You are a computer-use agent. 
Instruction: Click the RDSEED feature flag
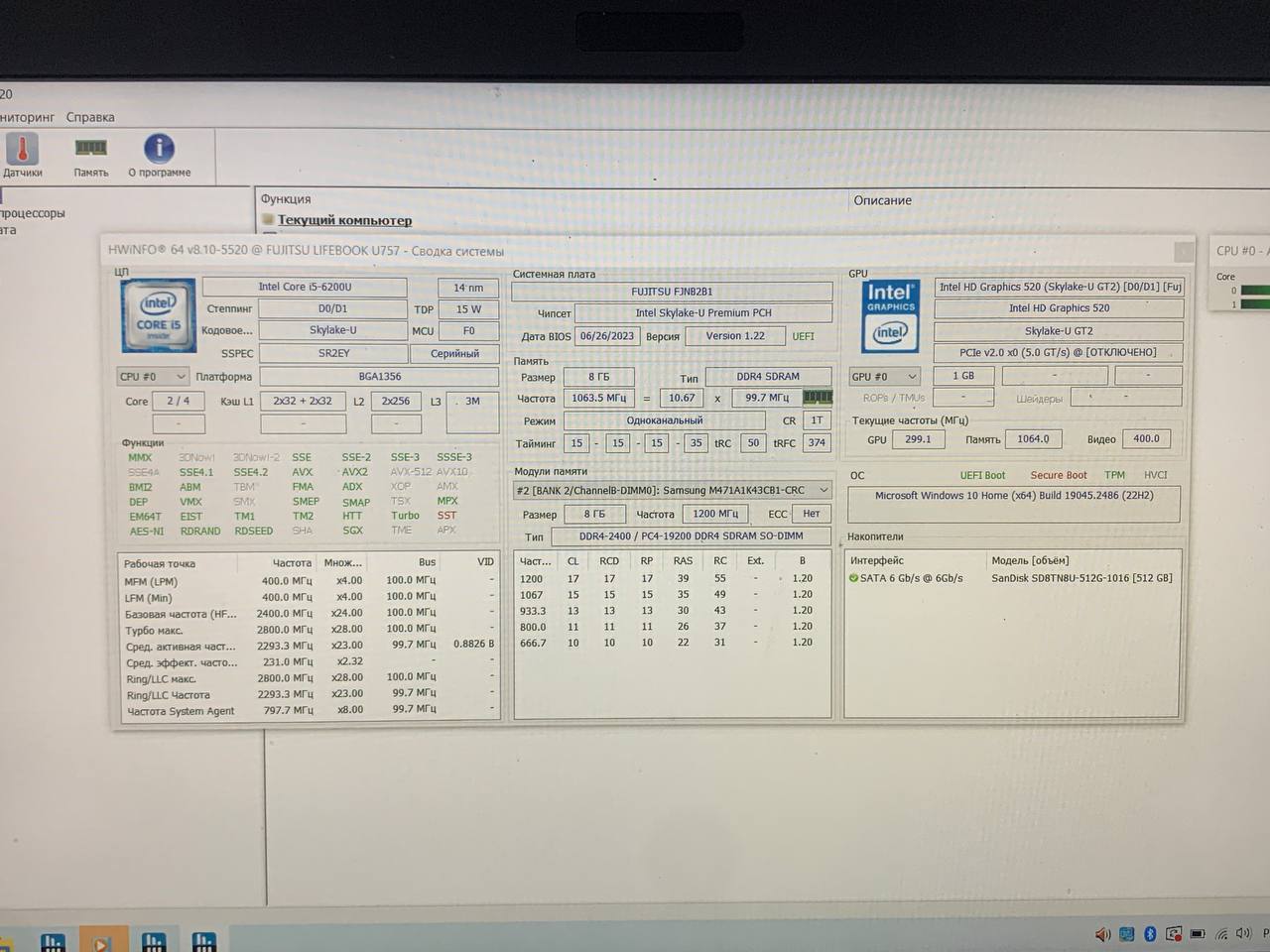coord(254,532)
